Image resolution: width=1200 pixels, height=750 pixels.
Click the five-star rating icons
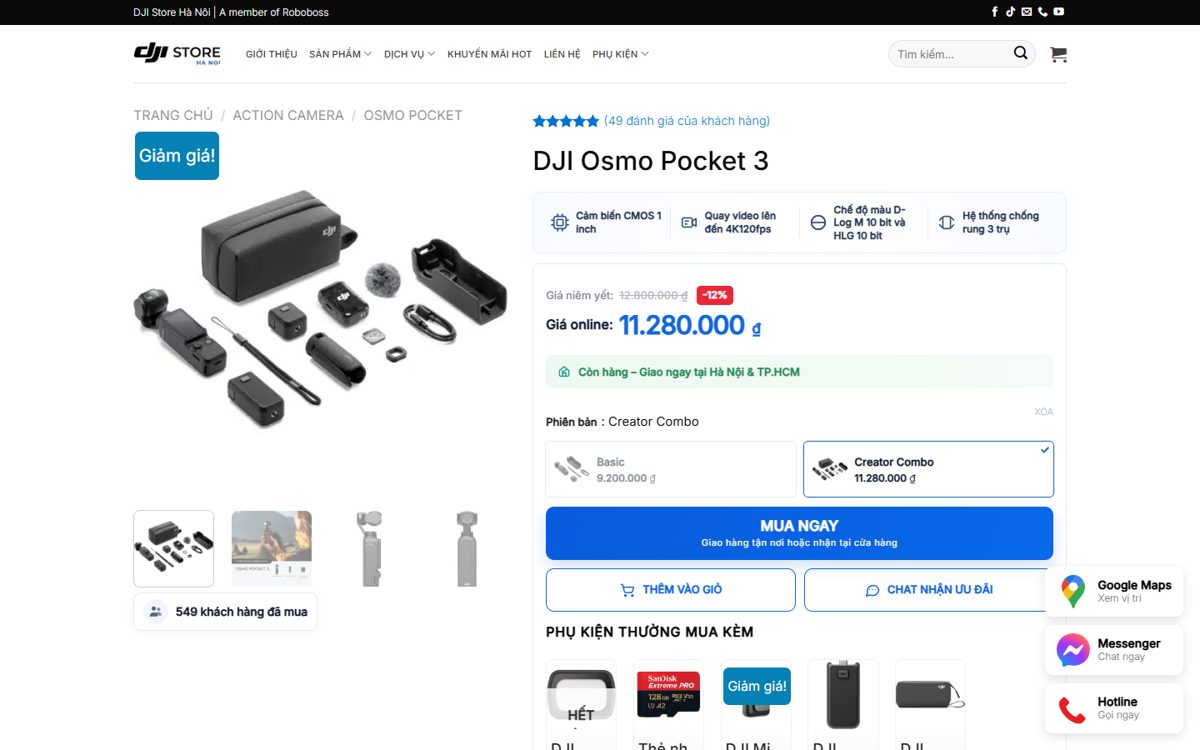566,121
